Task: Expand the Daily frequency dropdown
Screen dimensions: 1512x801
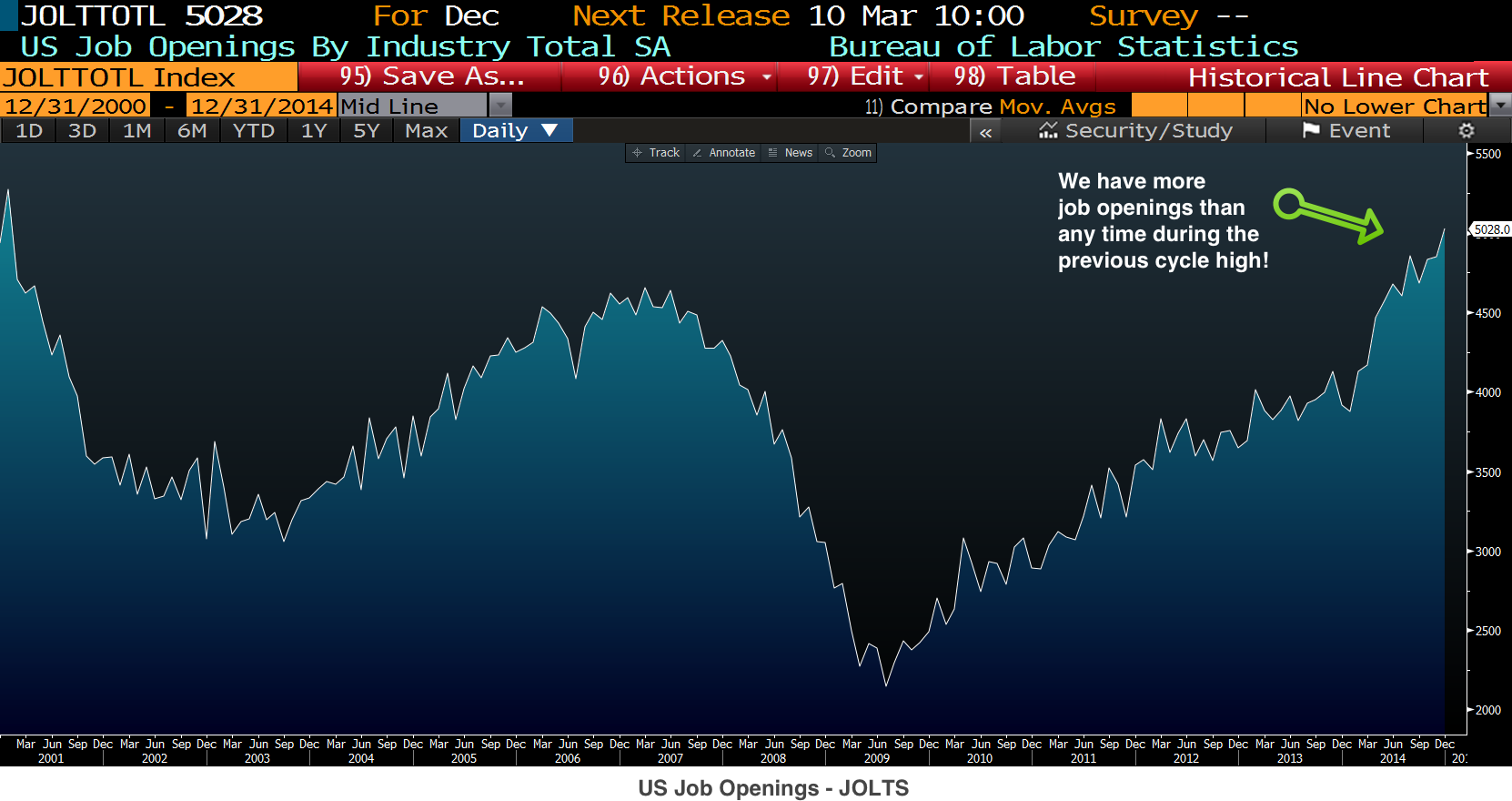Action: click(517, 131)
